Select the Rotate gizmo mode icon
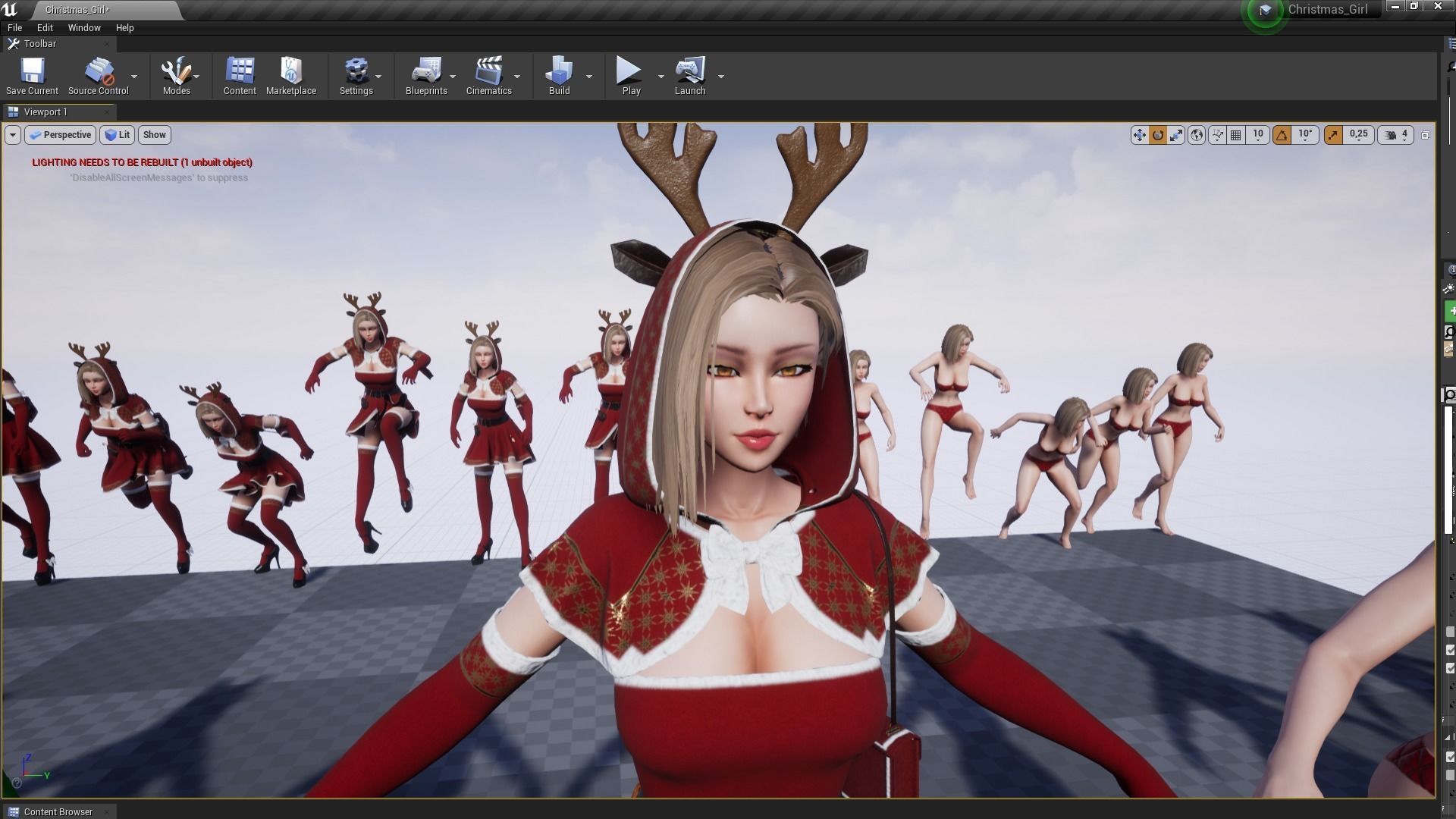 [x=1158, y=135]
